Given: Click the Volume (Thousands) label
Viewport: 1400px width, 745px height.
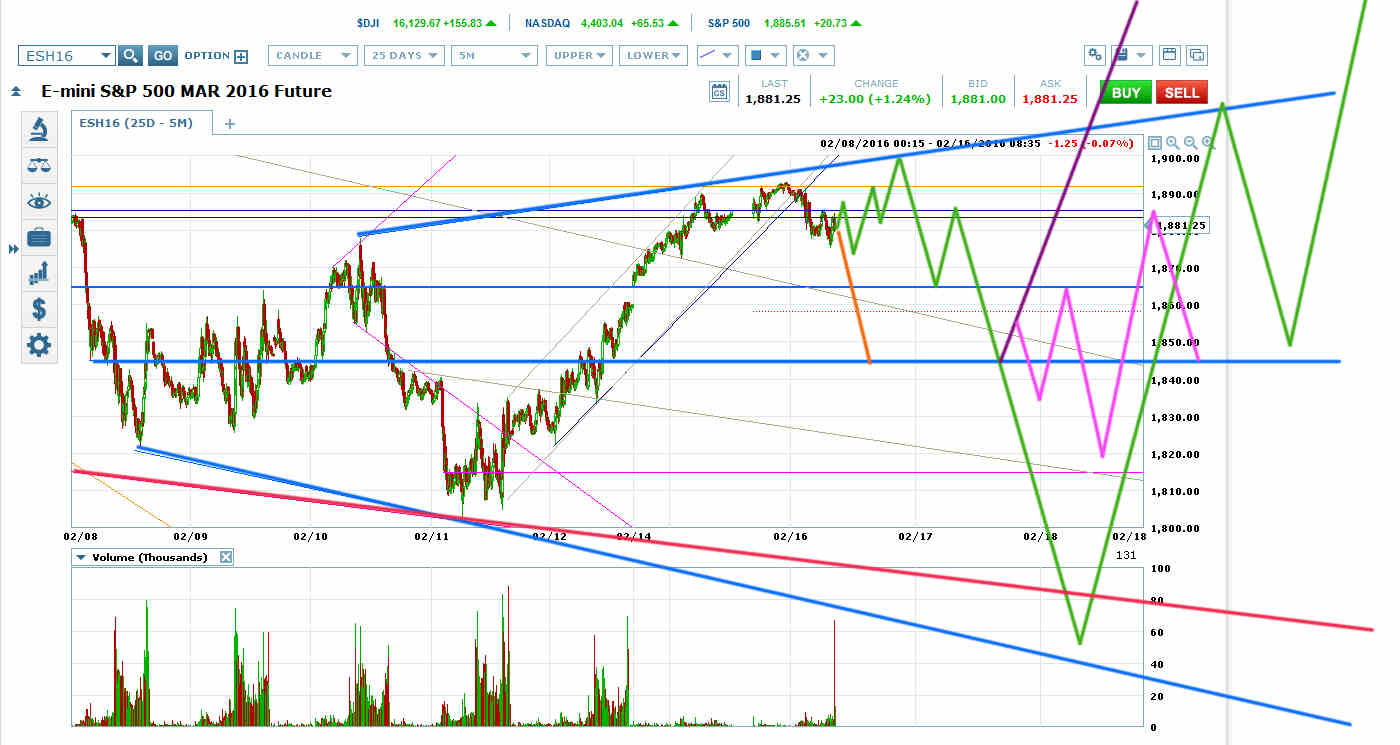Looking at the screenshot, I should click(x=149, y=557).
